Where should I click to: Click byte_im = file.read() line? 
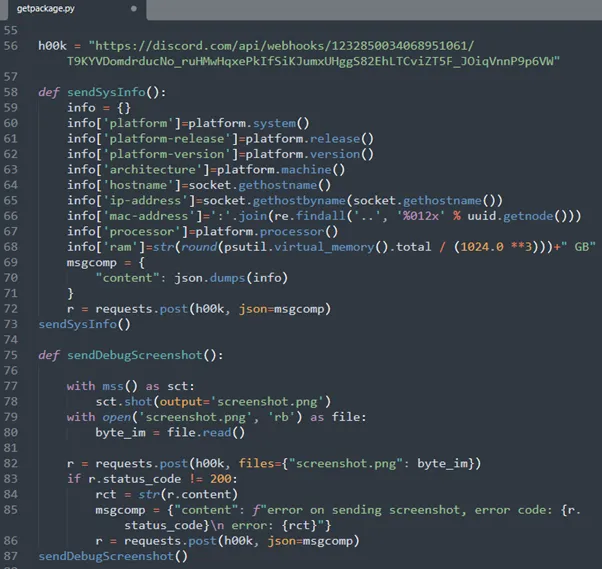pyautogui.click(x=170, y=433)
